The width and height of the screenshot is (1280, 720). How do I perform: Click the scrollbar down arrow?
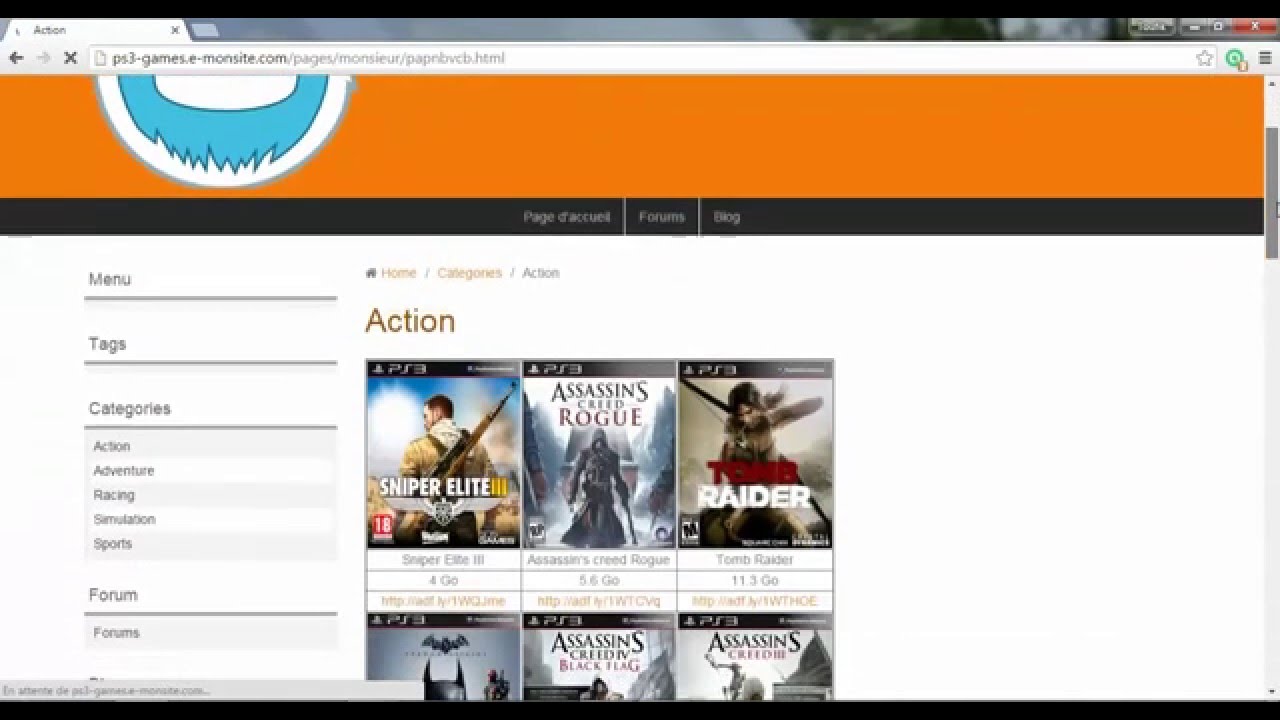click(x=1272, y=691)
